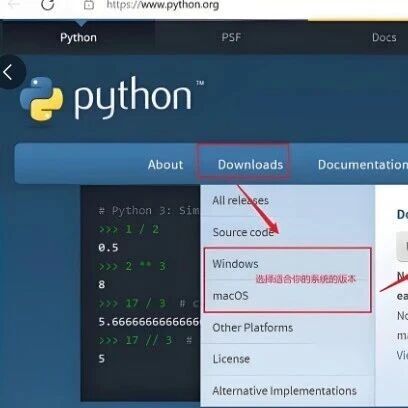Image resolution: width=408 pixels, height=408 pixels.
Task: Open the About menu
Action: (165, 165)
